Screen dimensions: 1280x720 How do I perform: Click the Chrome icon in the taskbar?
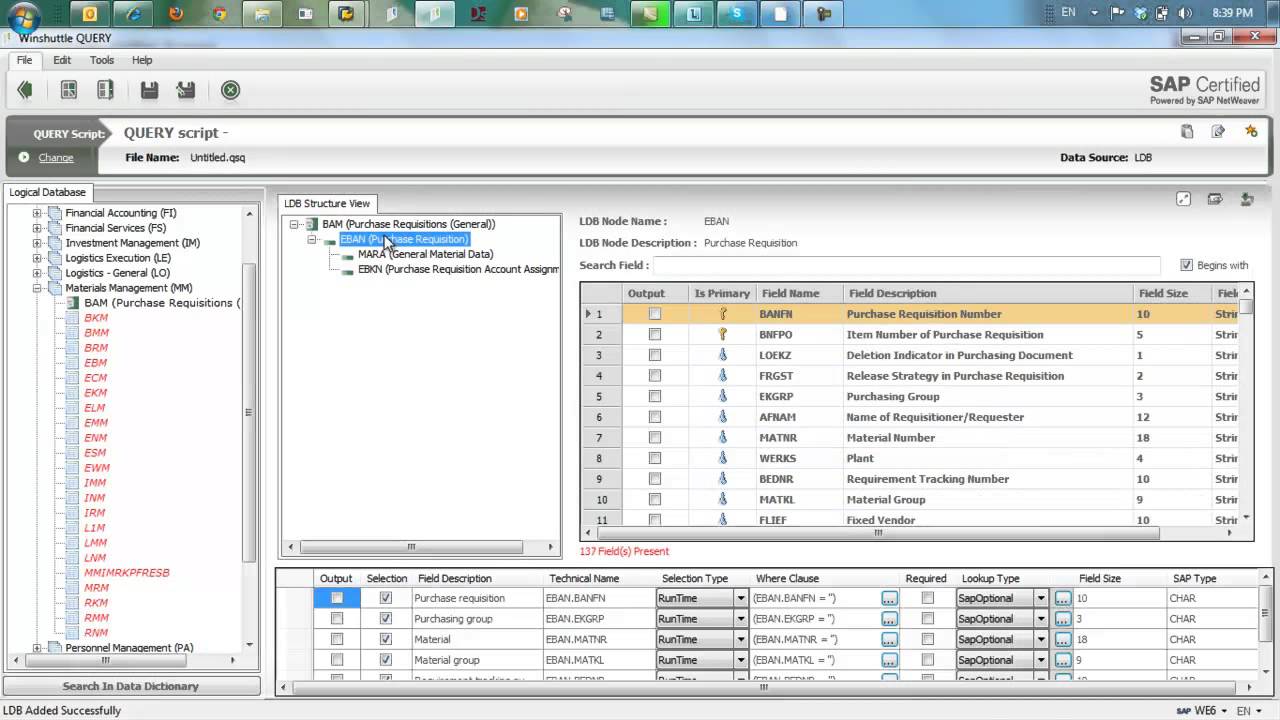pyautogui.click(x=219, y=14)
